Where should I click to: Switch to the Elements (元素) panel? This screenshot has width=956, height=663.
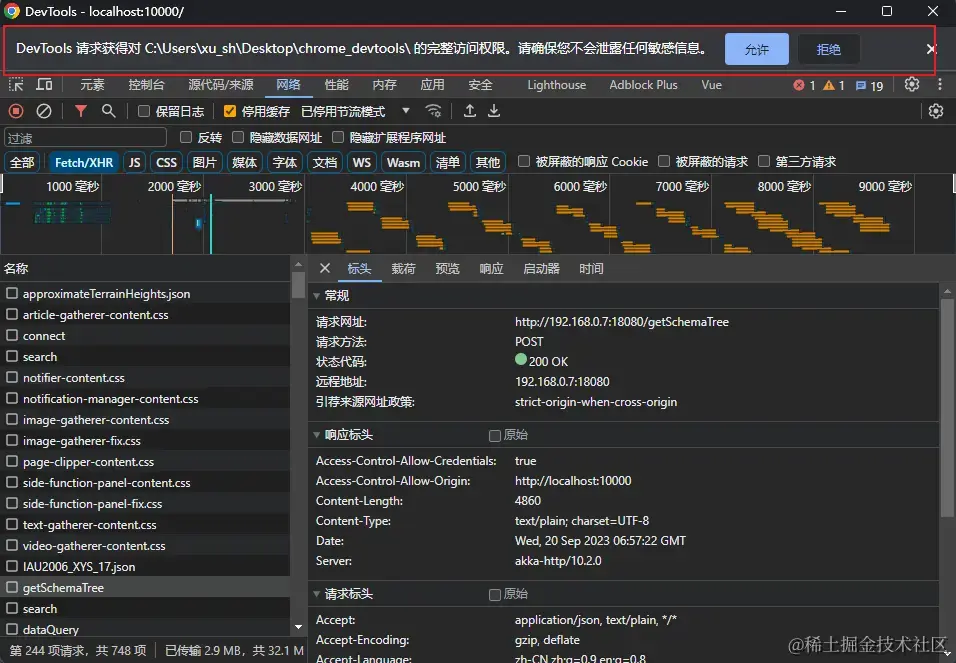click(92, 85)
